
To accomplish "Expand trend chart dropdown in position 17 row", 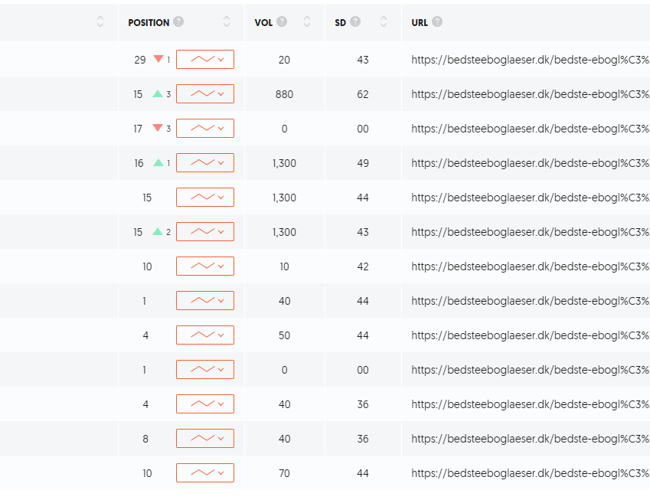I will 205,129.
